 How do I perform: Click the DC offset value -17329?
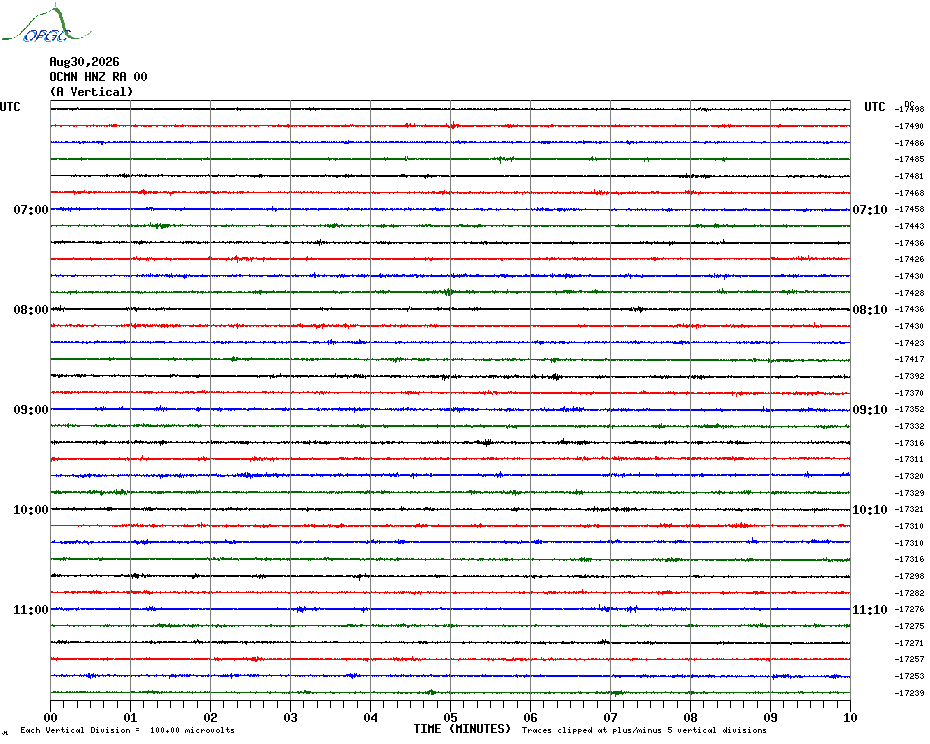[x=909, y=493]
